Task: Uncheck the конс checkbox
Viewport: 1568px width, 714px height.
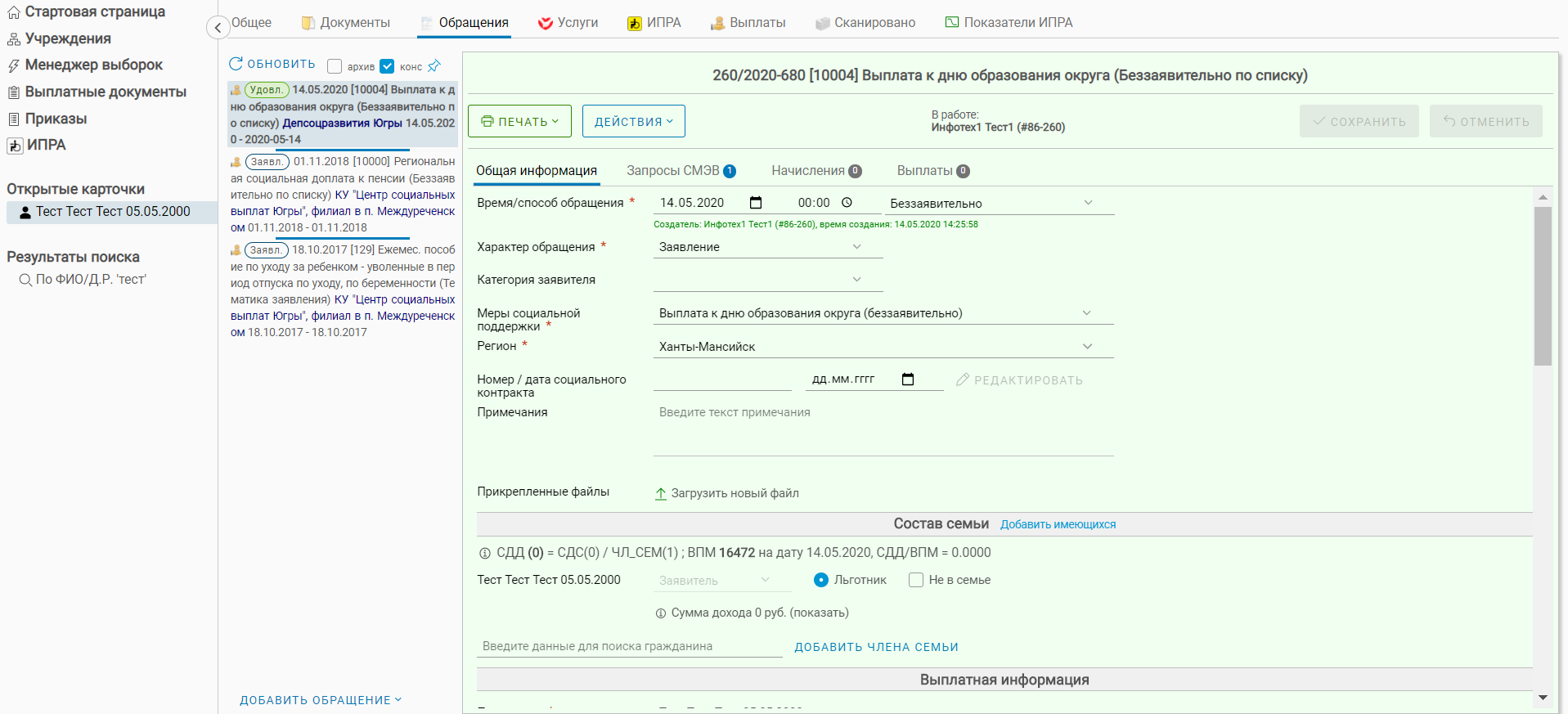Action: tap(387, 66)
